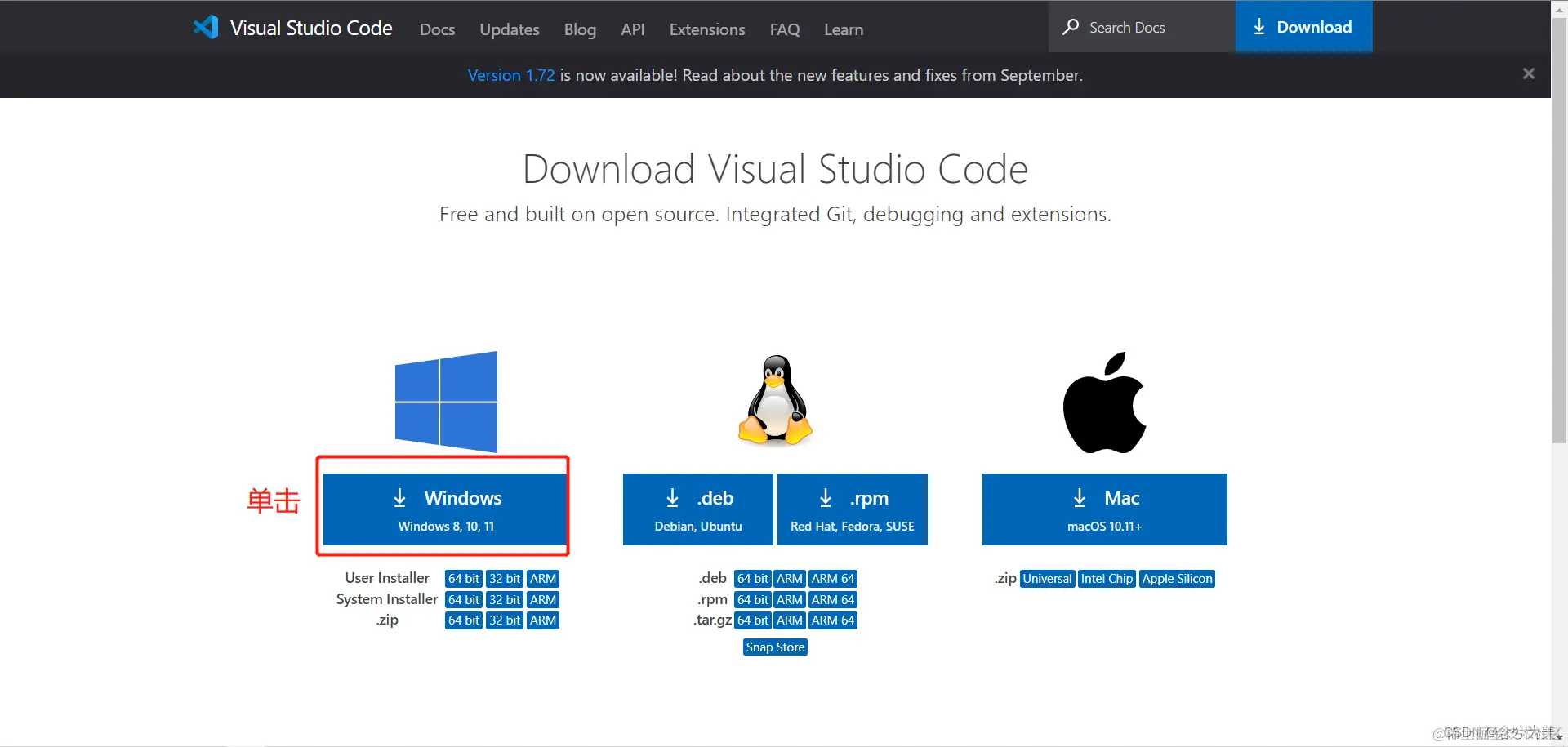
Task: Select Linux .rpm ARM
Action: pyautogui.click(x=790, y=600)
